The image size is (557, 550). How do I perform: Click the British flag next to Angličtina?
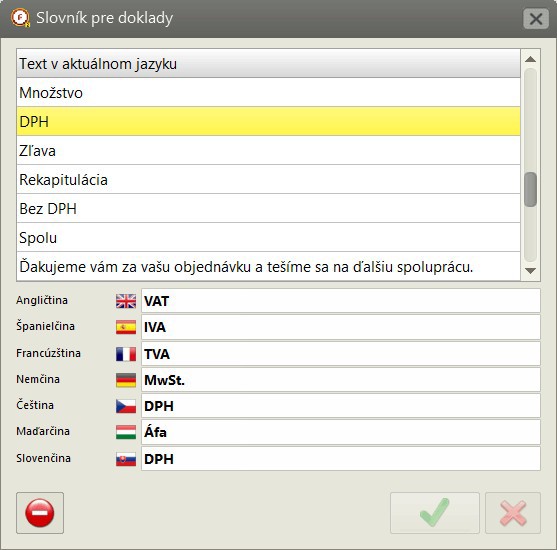(x=126, y=301)
